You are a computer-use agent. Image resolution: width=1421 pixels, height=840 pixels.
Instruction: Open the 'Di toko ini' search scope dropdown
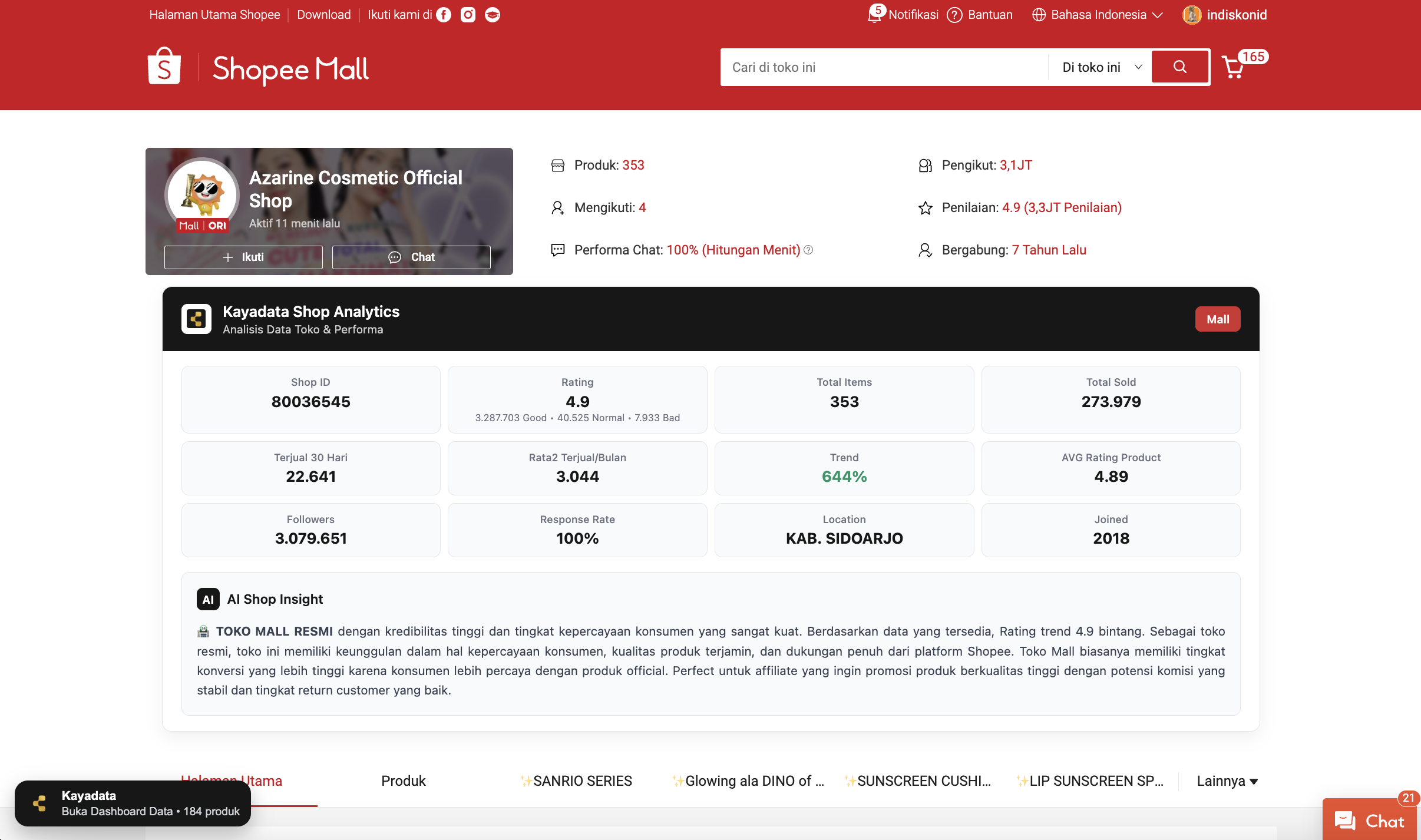1101,67
